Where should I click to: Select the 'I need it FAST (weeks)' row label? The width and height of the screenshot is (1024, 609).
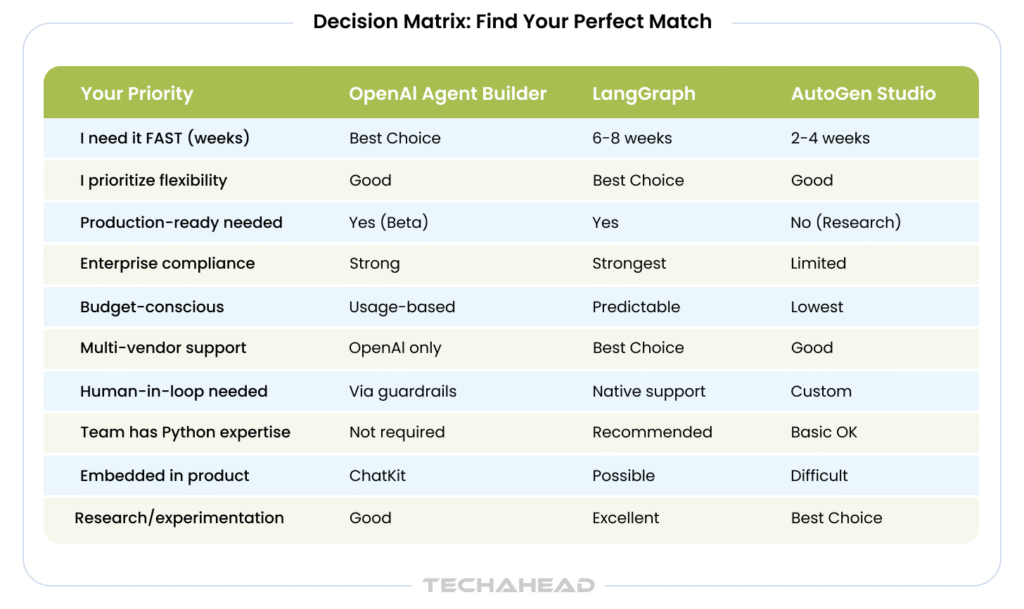click(x=165, y=138)
